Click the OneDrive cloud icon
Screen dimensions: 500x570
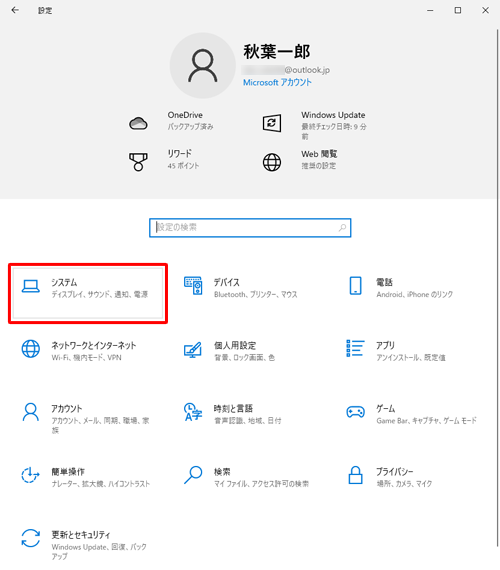pos(138,124)
